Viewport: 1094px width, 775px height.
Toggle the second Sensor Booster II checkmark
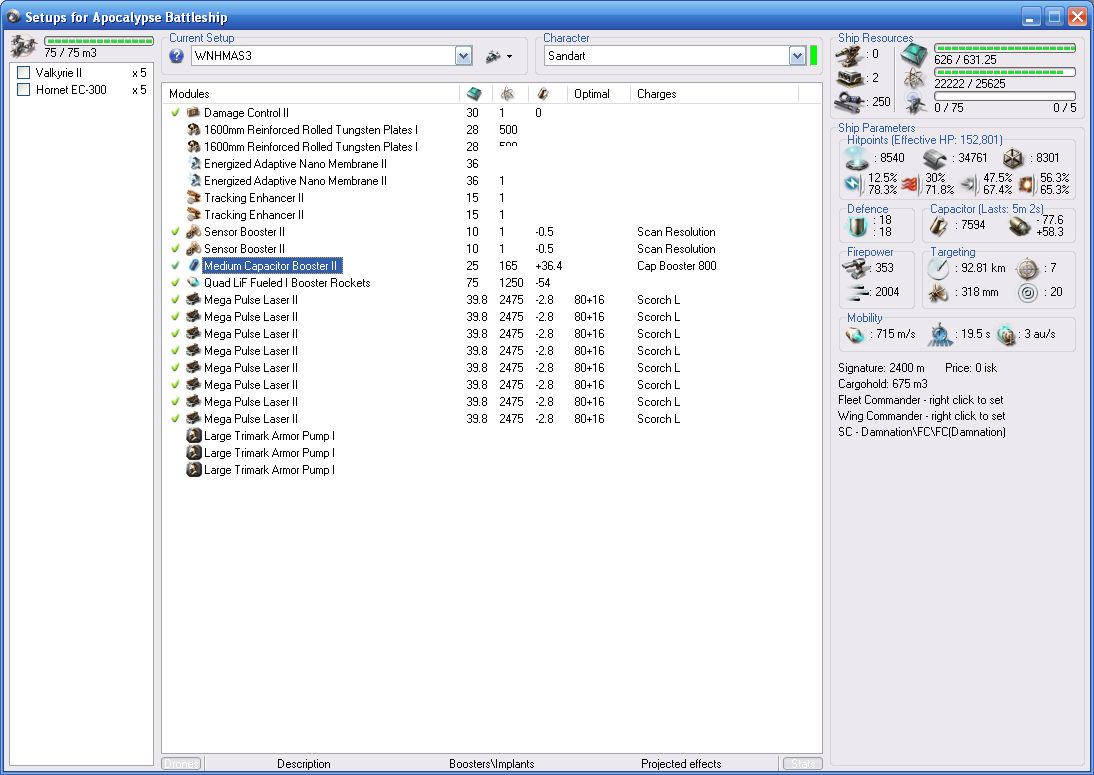(x=175, y=248)
